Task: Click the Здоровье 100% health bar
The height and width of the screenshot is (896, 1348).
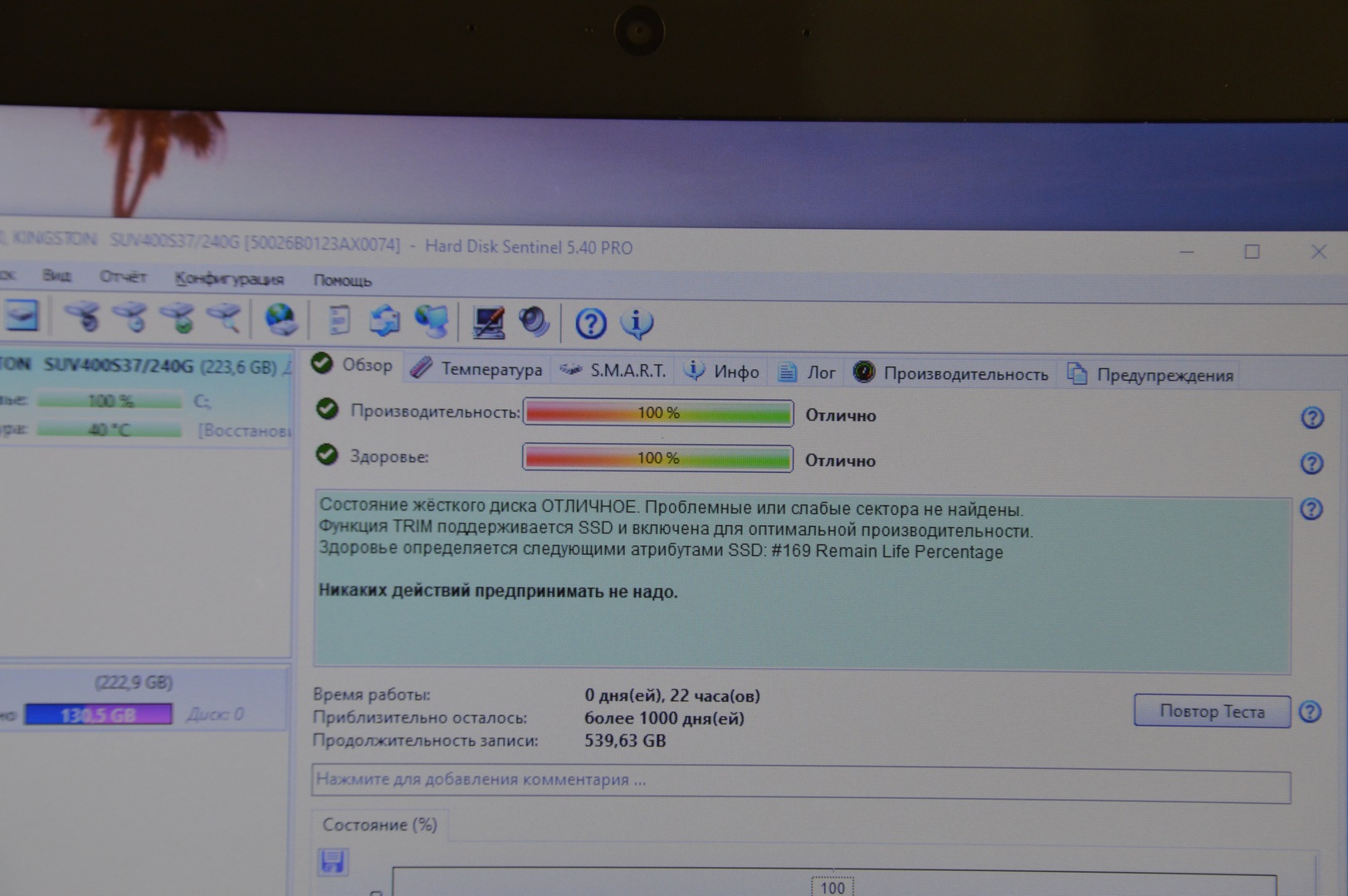Action: tap(657, 458)
